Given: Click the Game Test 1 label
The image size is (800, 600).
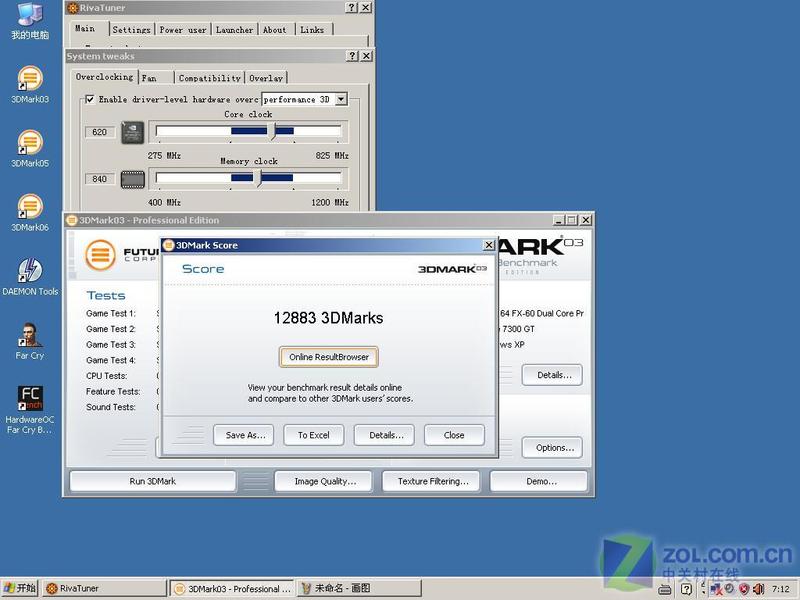Looking at the screenshot, I should click(111, 313).
